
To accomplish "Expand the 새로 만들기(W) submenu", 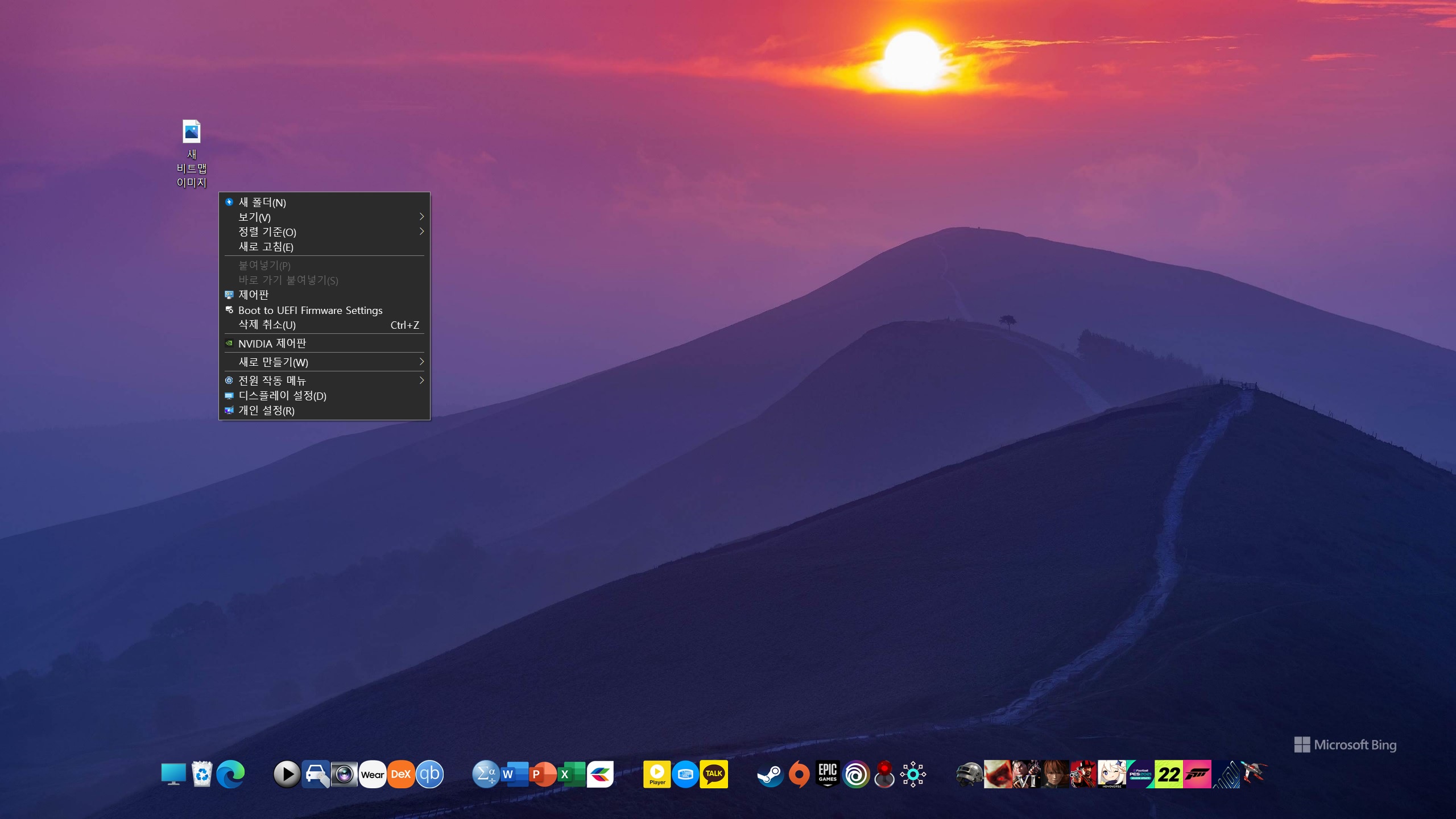I will click(324, 362).
